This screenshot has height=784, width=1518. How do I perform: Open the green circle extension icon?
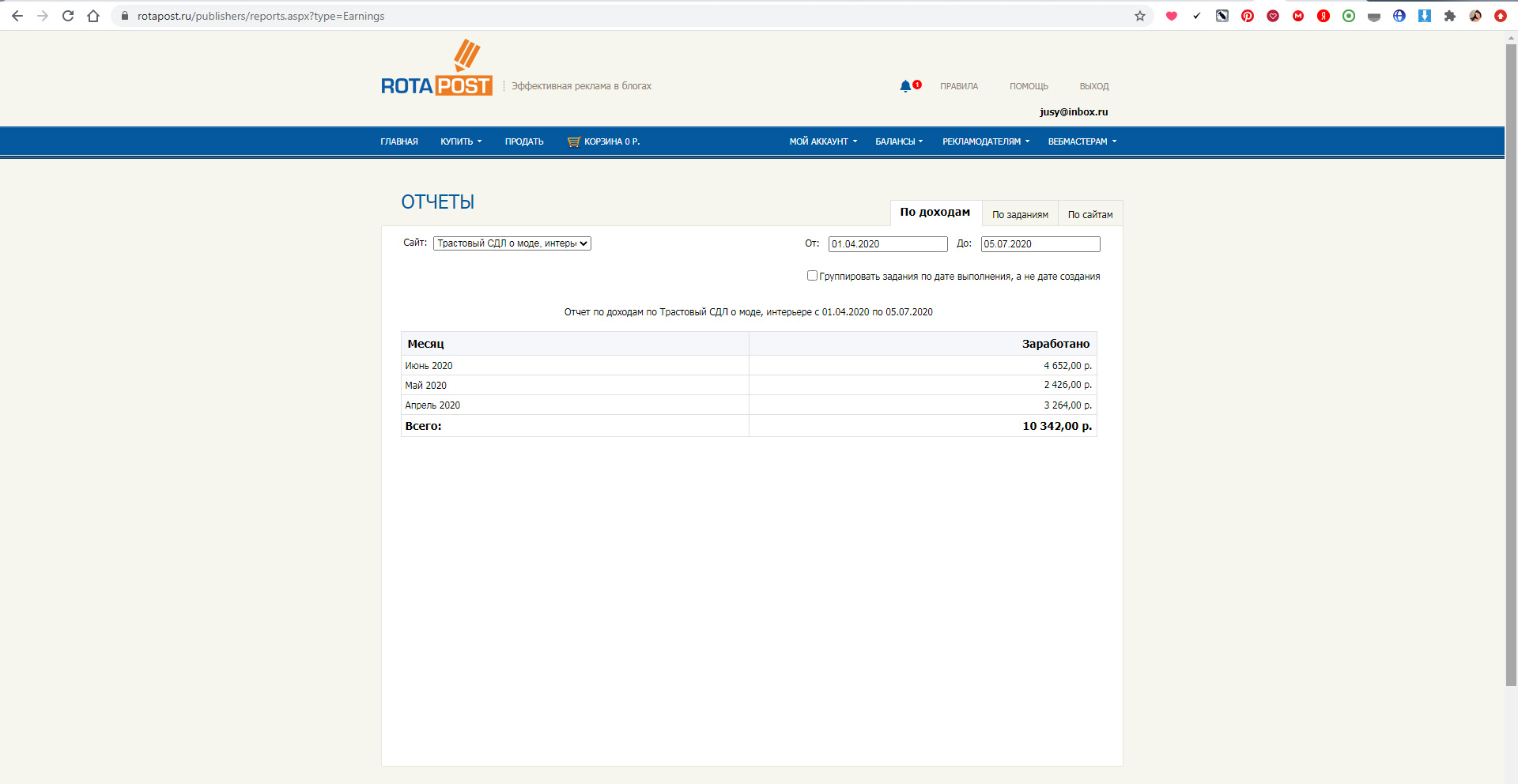point(1349,16)
